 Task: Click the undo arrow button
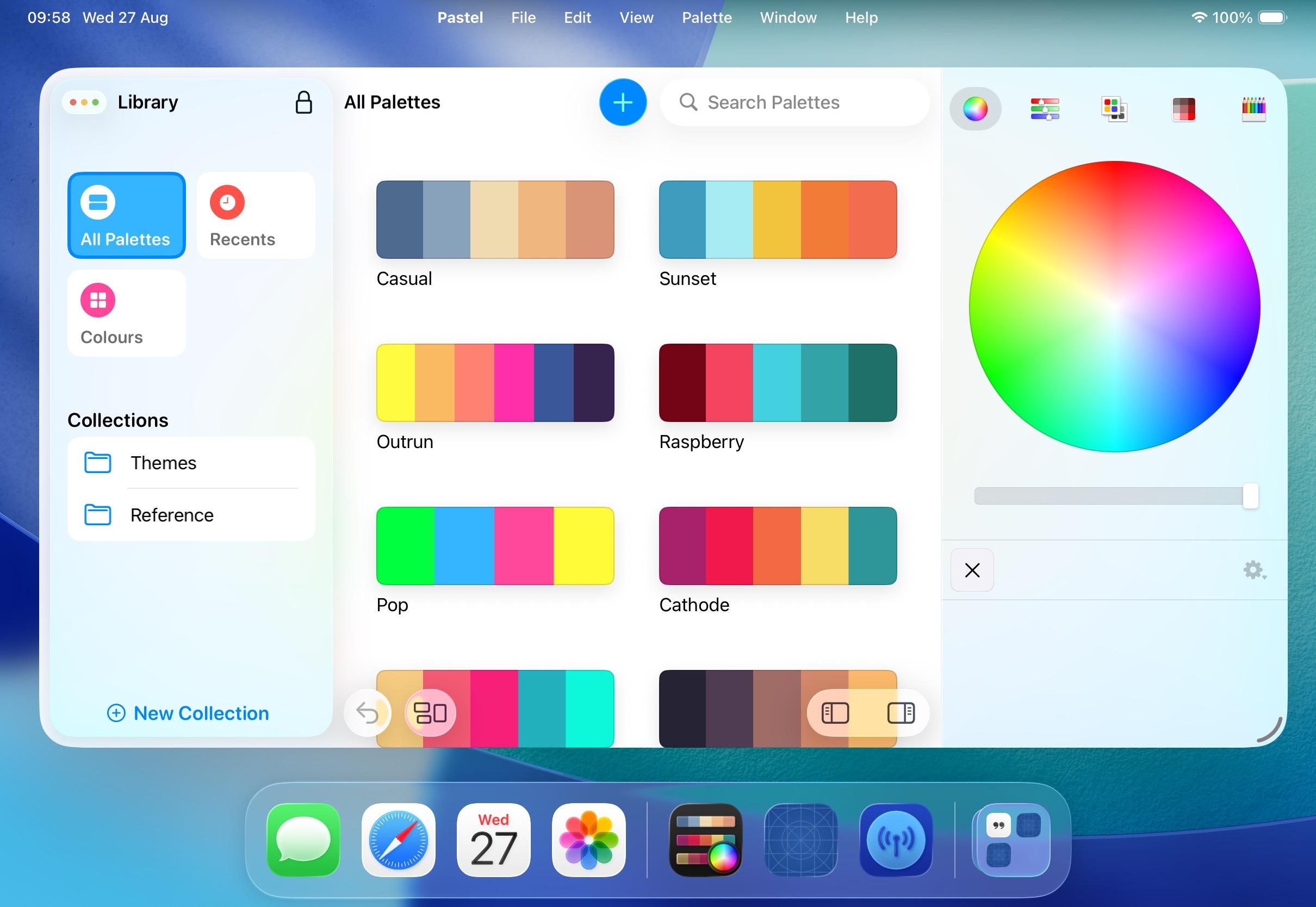pyautogui.click(x=367, y=713)
